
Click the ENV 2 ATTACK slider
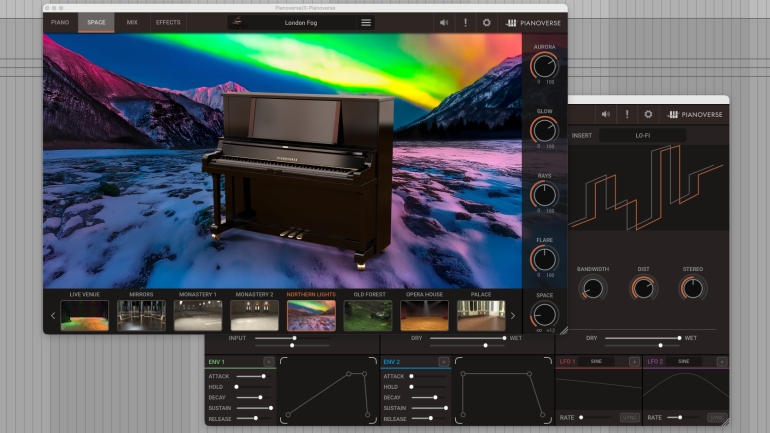429,377
